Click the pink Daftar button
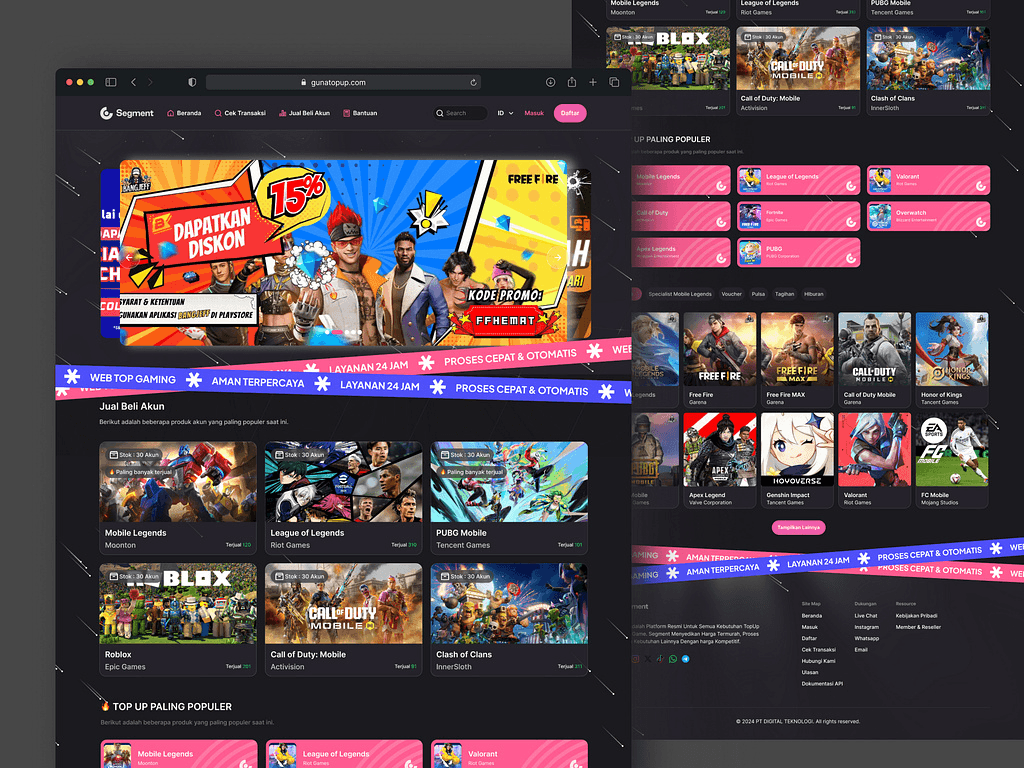Image resolution: width=1024 pixels, height=768 pixels. pyautogui.click(x=570, y=113)
